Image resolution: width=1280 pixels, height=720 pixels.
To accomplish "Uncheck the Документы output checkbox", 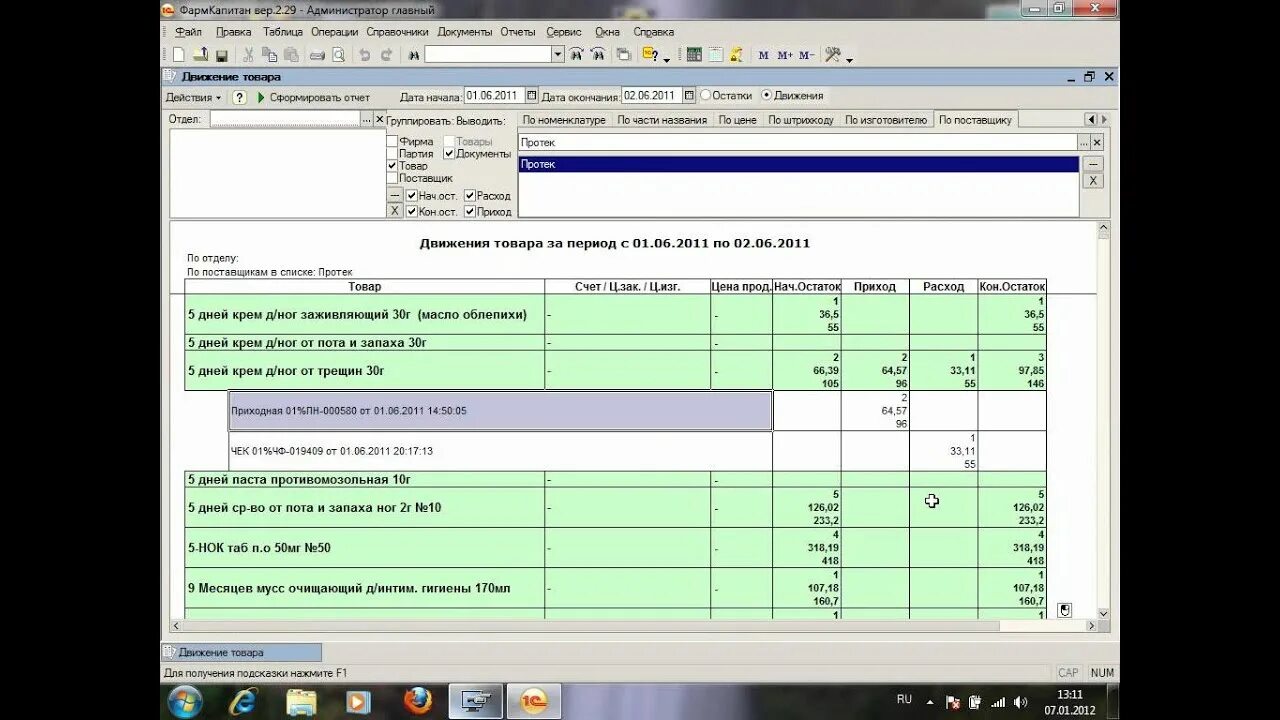I will pyautogui.click(x=450, y=154).
